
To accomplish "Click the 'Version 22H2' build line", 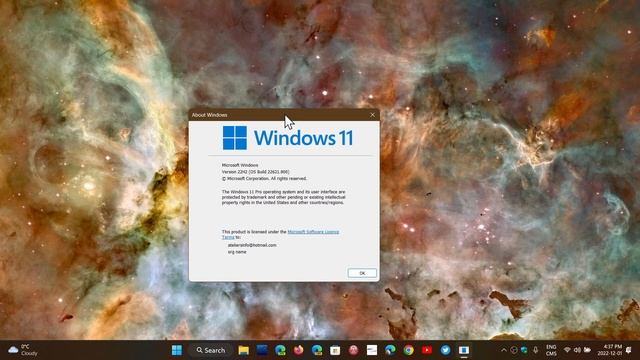I will point(255,172).
